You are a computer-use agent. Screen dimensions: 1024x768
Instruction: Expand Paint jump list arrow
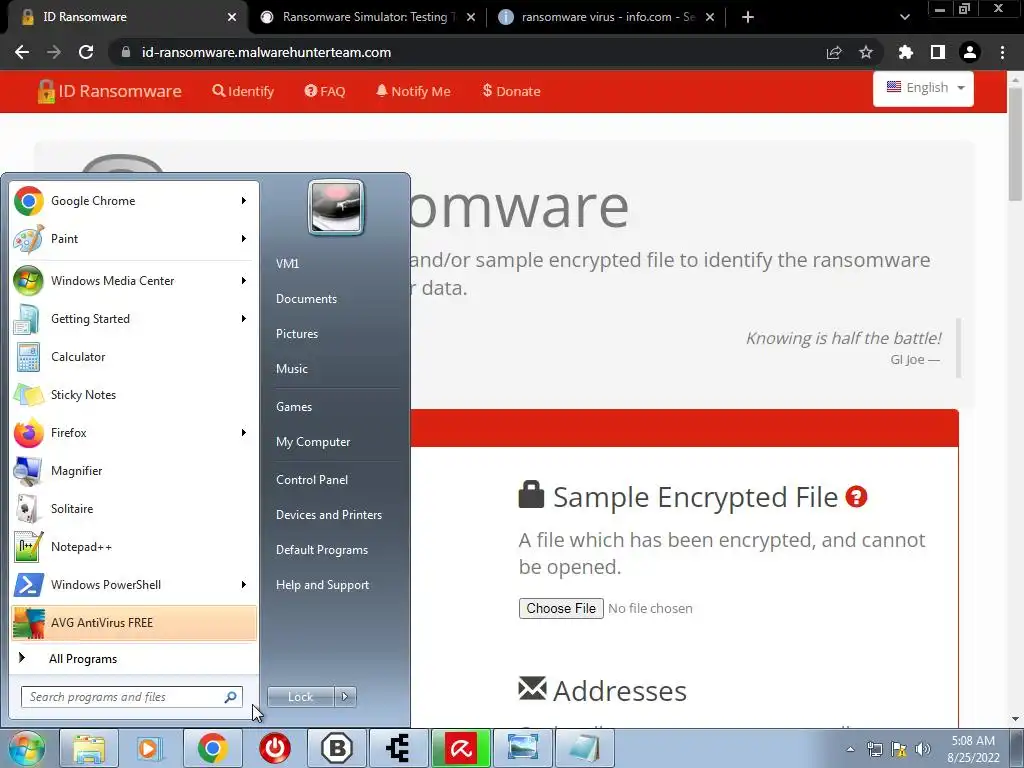[244, 238]
